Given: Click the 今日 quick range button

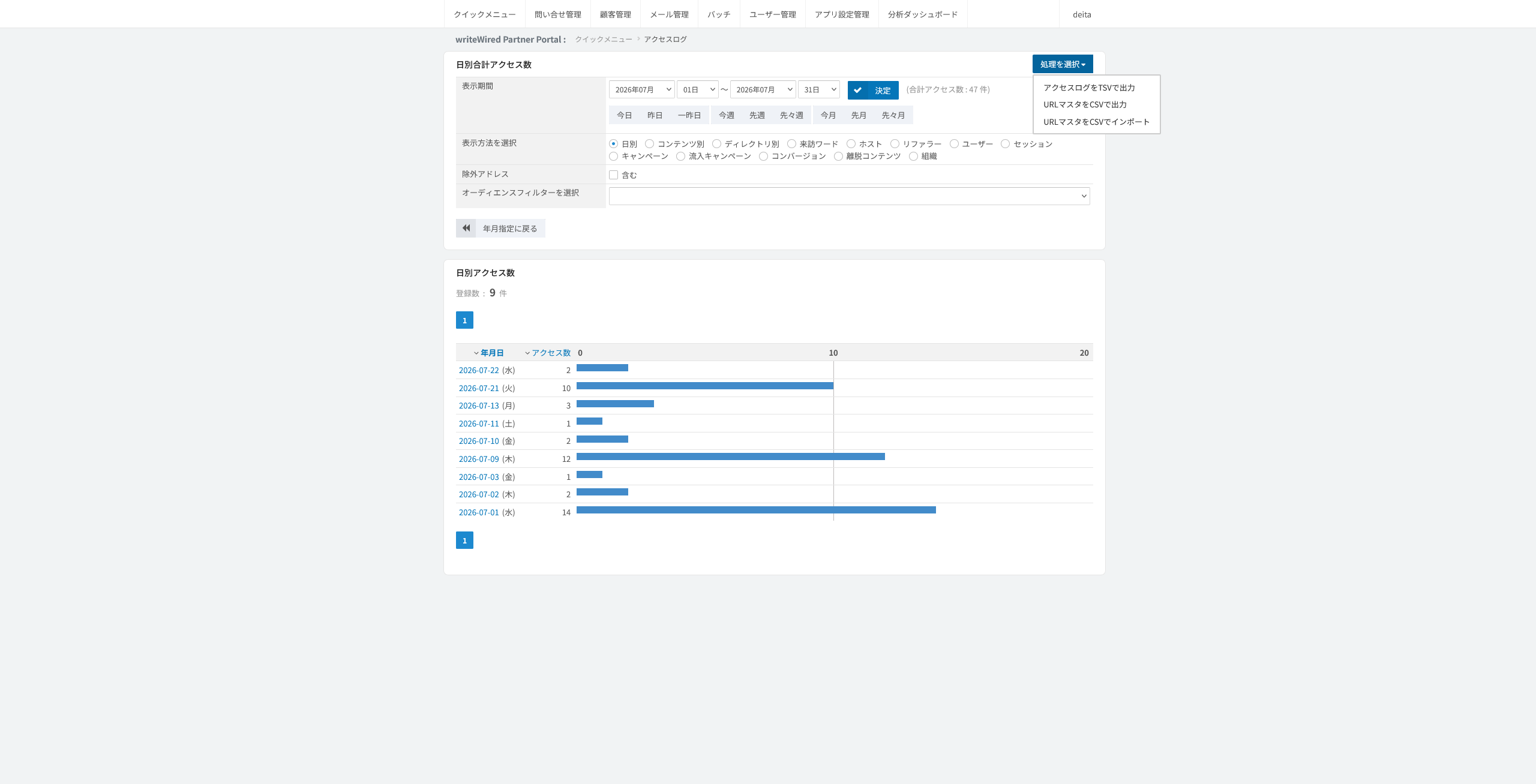Looking at the screenshot, I should [625, 115].
